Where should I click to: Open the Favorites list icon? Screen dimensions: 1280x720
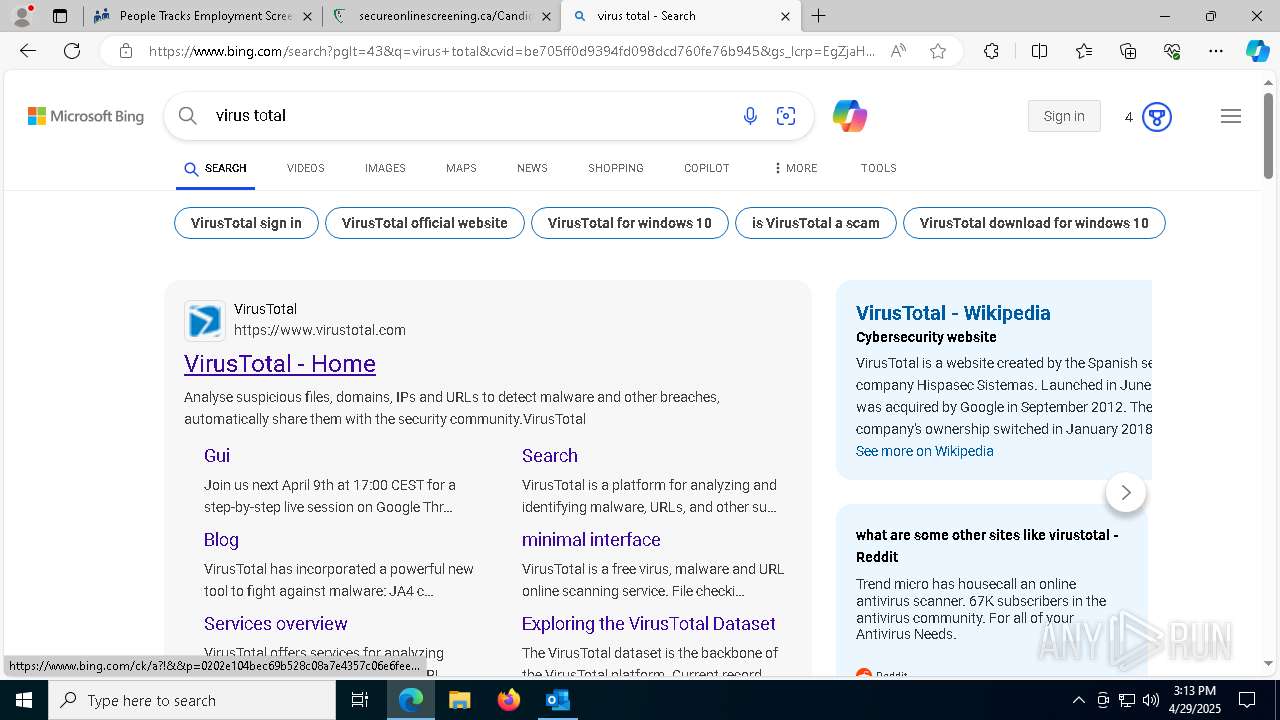(x=1084, y=51)
